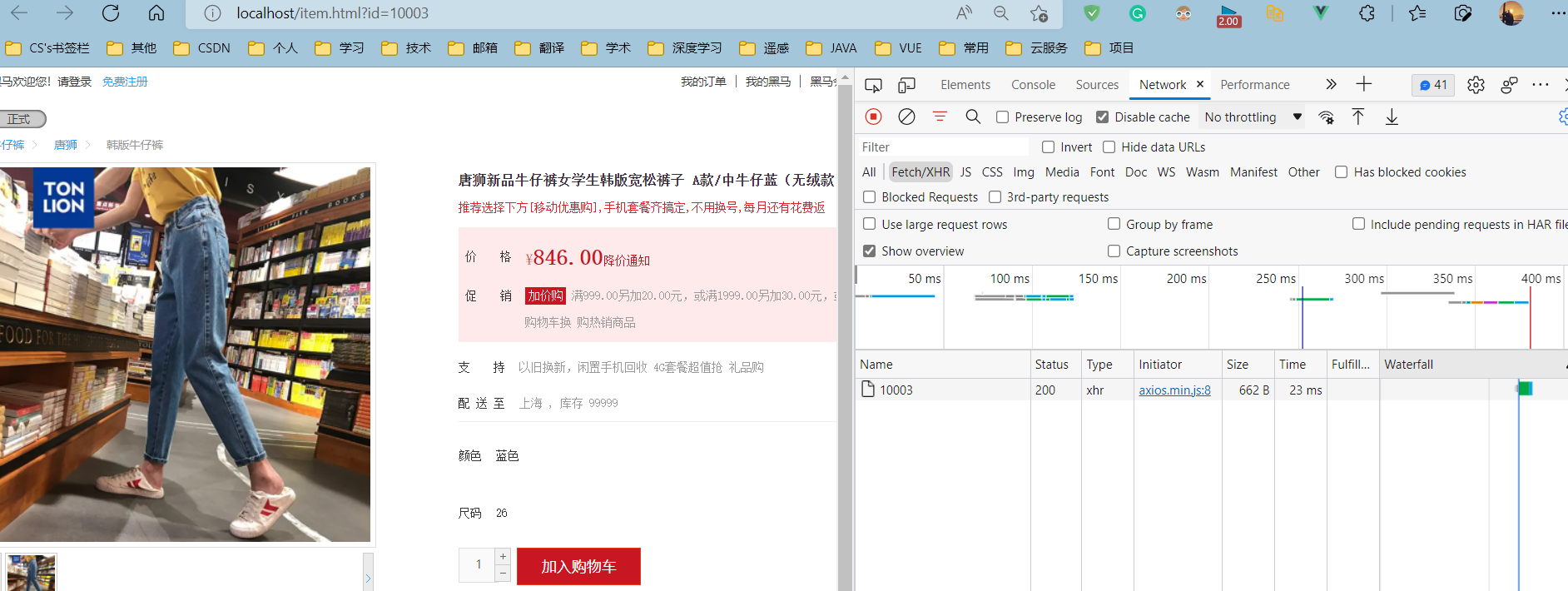This screenshot has width=1568, height=591.
Task: Clear the network log
Action: click(x=906, y=117)
